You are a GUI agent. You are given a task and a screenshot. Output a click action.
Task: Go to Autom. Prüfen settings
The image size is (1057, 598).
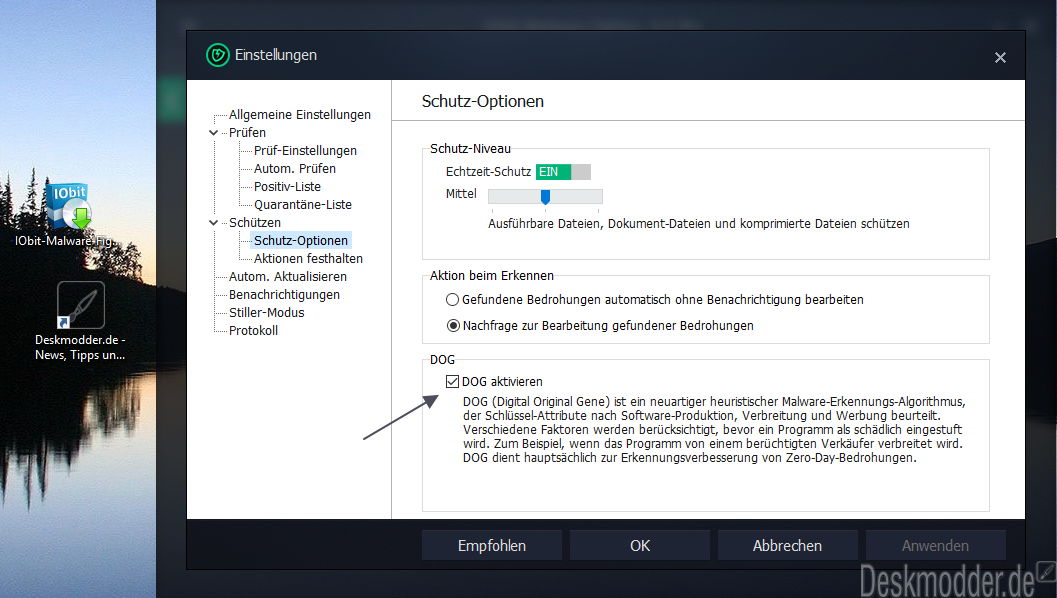click(295, 169)
